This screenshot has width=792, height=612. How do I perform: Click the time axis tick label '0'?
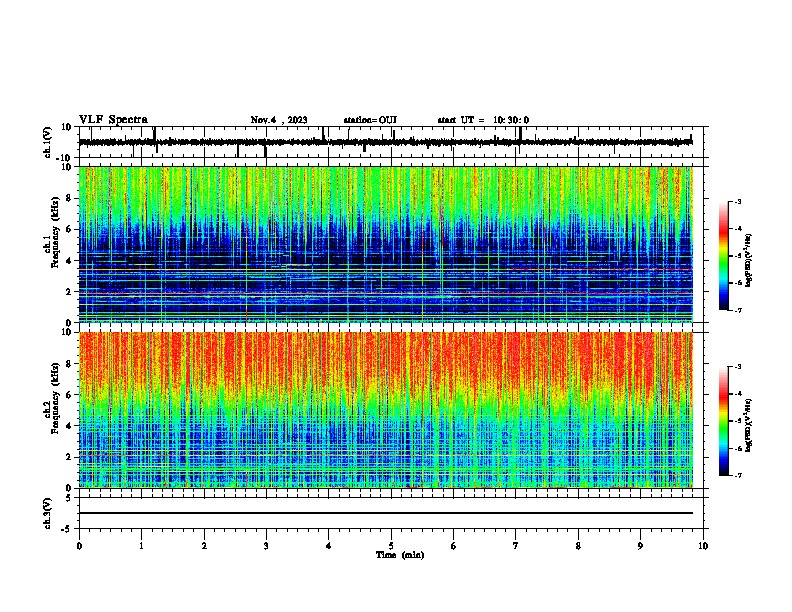(x=79, y=546)
